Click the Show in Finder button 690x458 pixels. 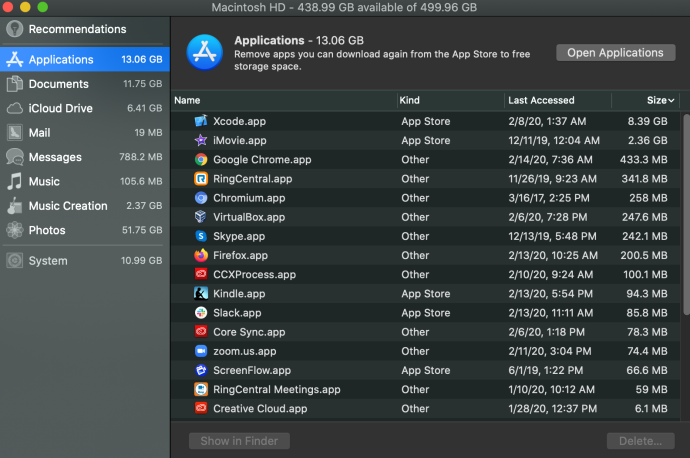click(239, 441)
